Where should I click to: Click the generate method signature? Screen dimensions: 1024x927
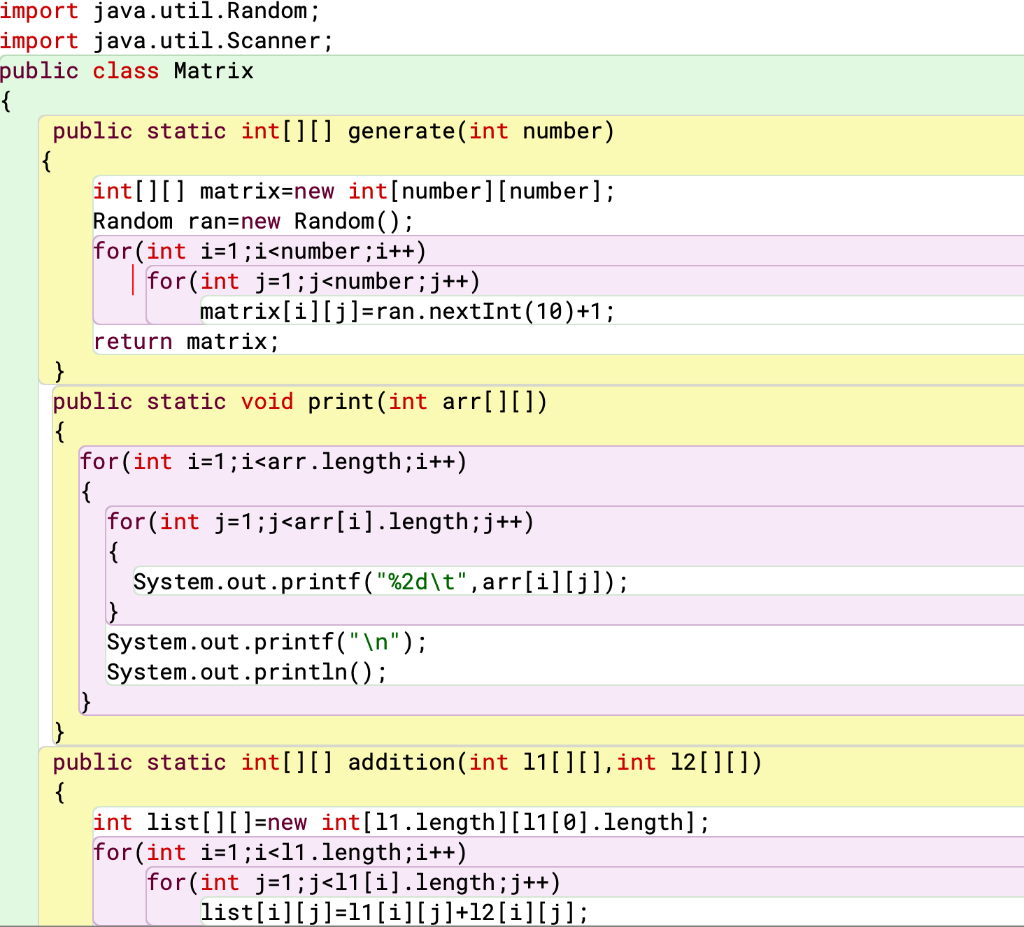(x=330, y=131)
